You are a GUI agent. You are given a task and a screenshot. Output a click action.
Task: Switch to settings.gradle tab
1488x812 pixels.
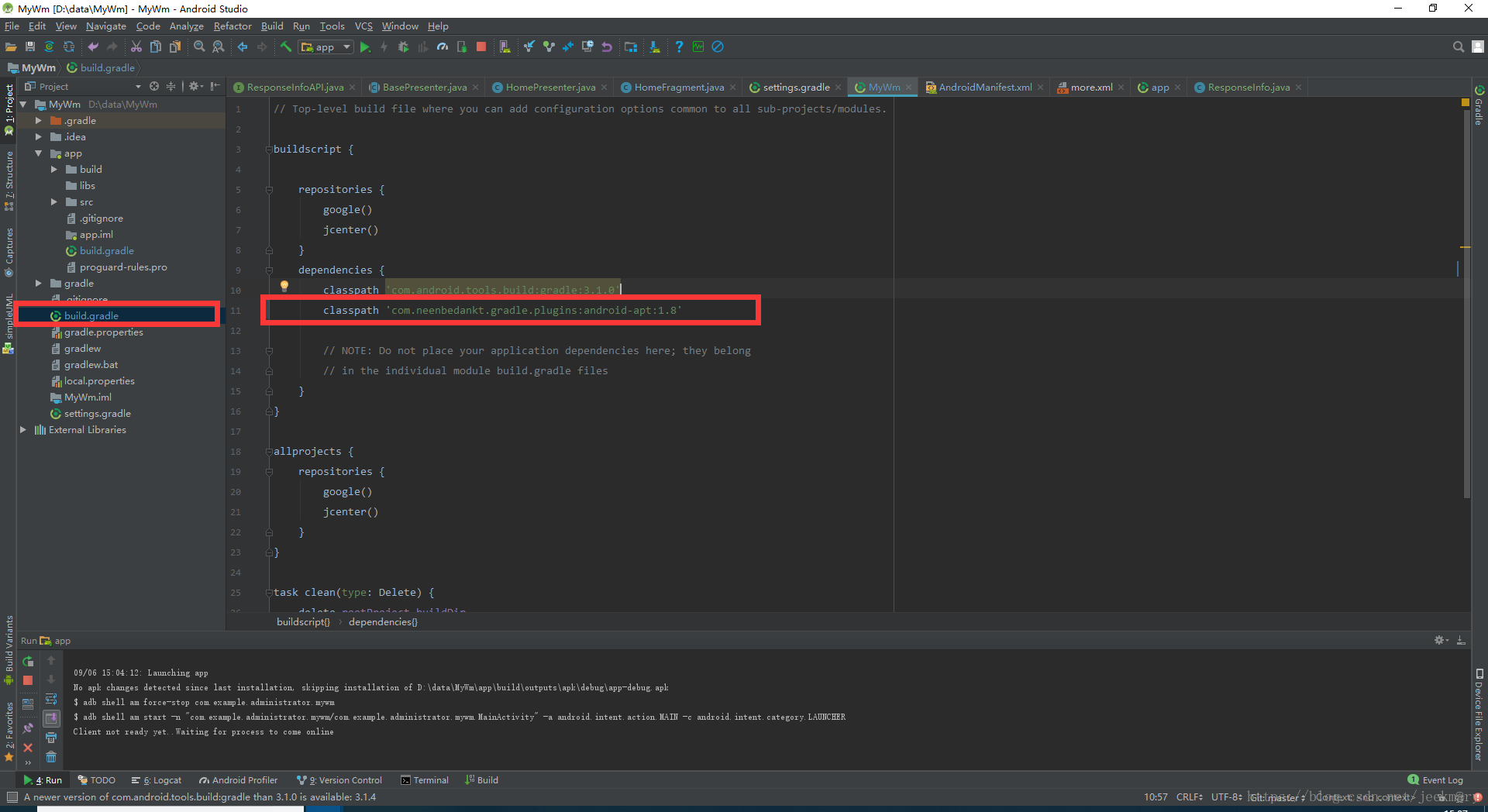[796, 88]
